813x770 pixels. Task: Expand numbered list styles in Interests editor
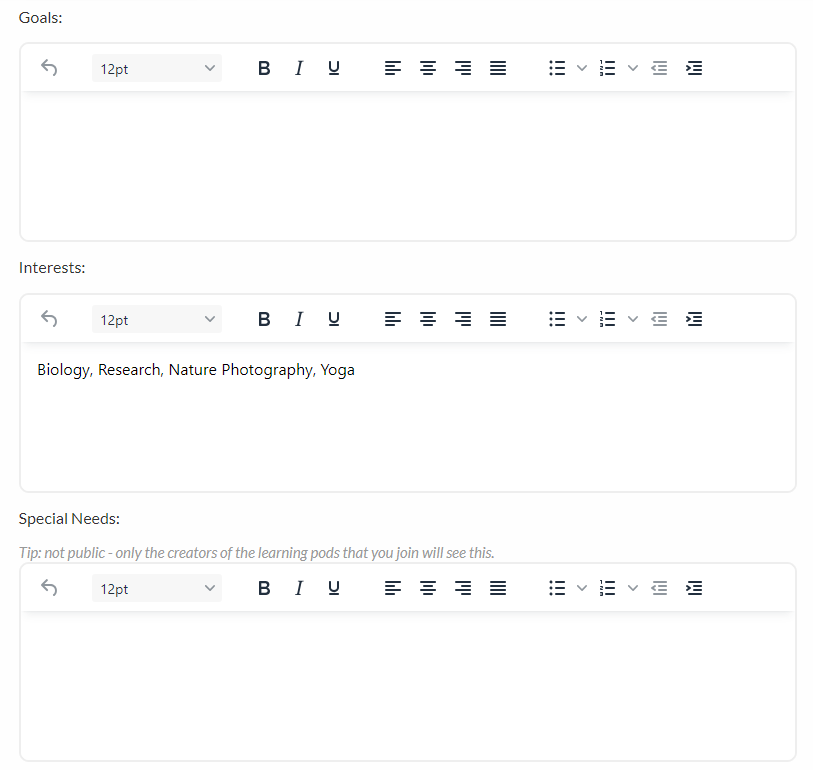tap(633, 319)
